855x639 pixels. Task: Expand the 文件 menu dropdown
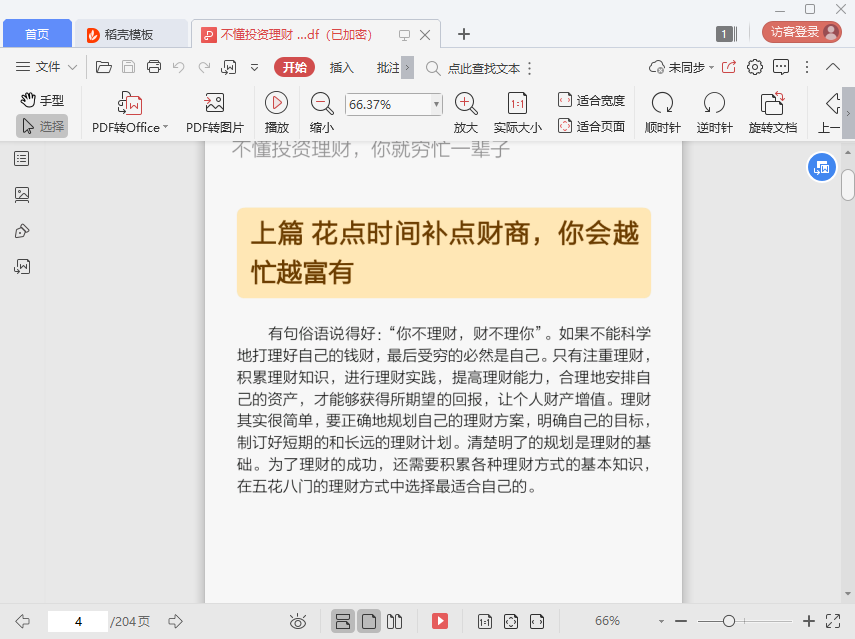[47, 67]
